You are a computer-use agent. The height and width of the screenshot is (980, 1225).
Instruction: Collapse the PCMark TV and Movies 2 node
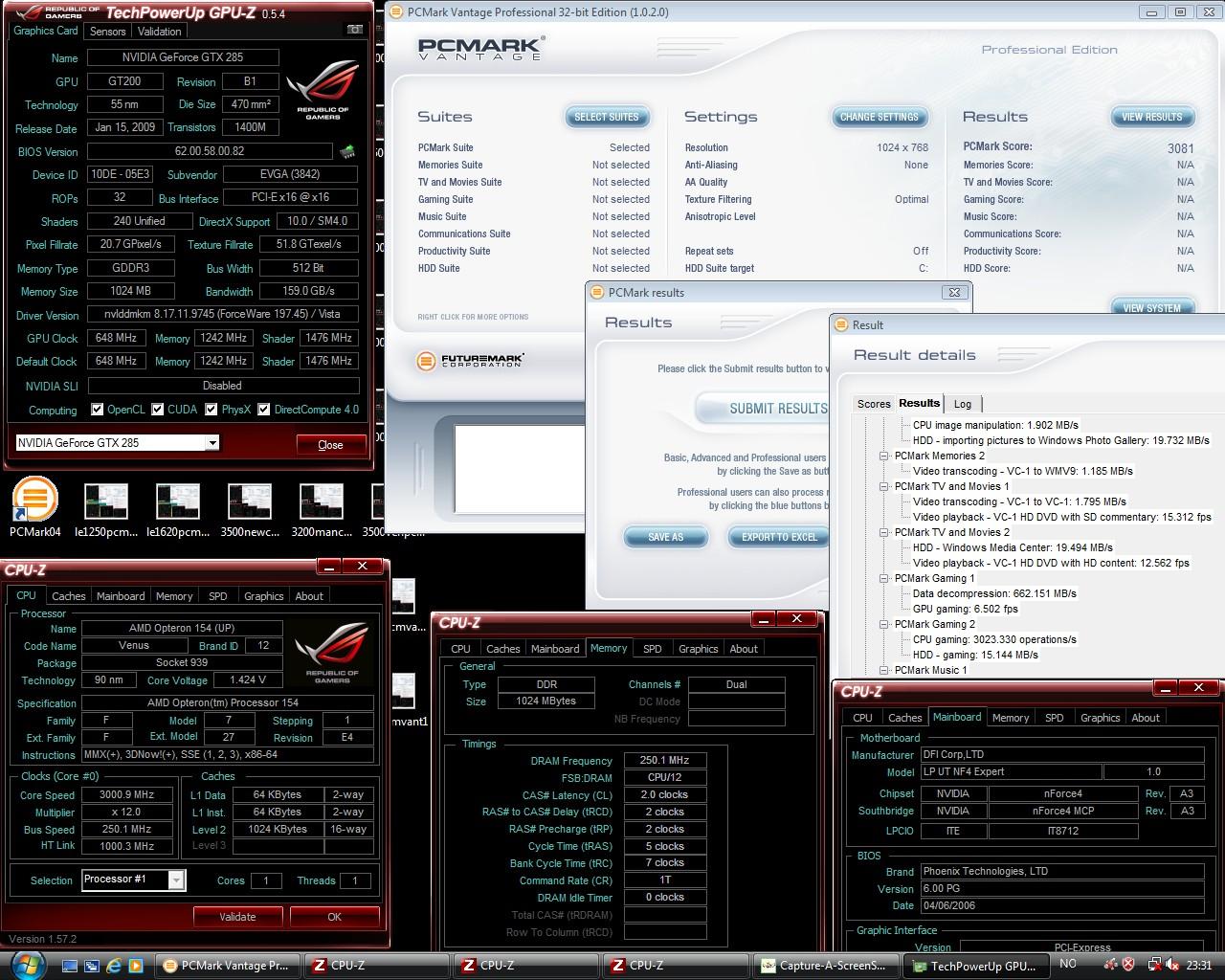click(884, 532)
